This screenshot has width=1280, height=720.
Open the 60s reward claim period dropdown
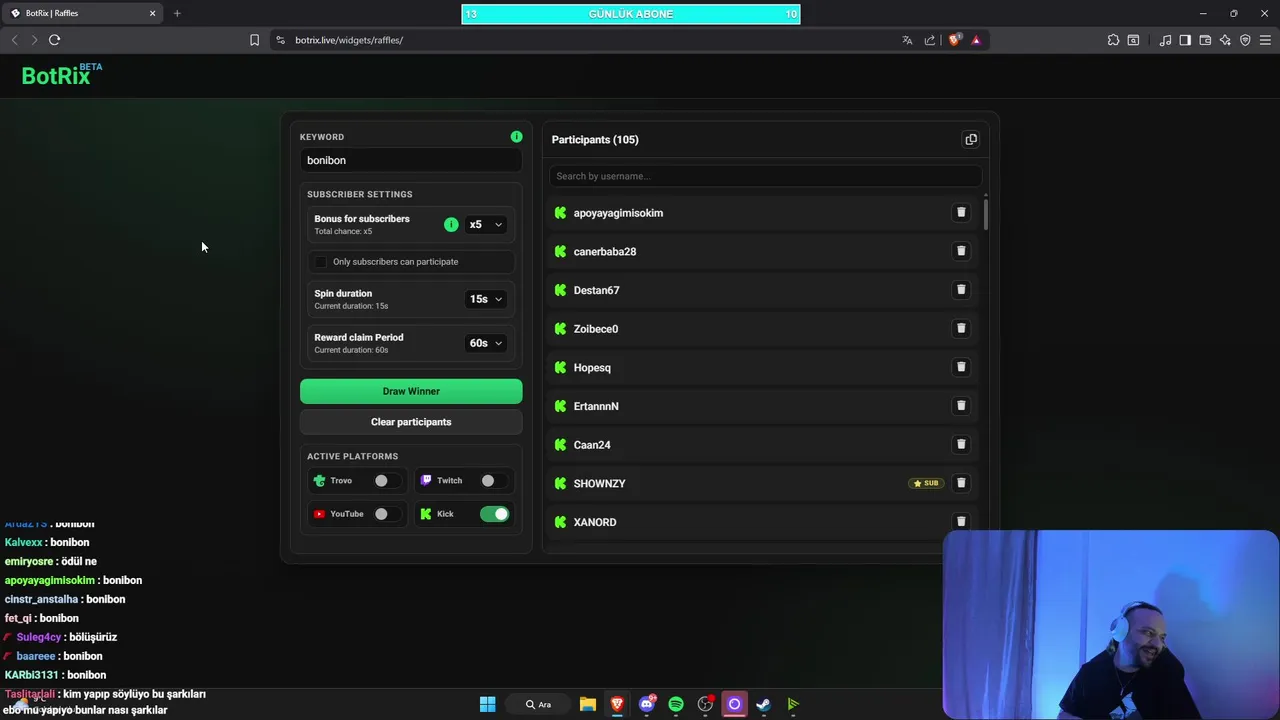[x=486, y=343]
